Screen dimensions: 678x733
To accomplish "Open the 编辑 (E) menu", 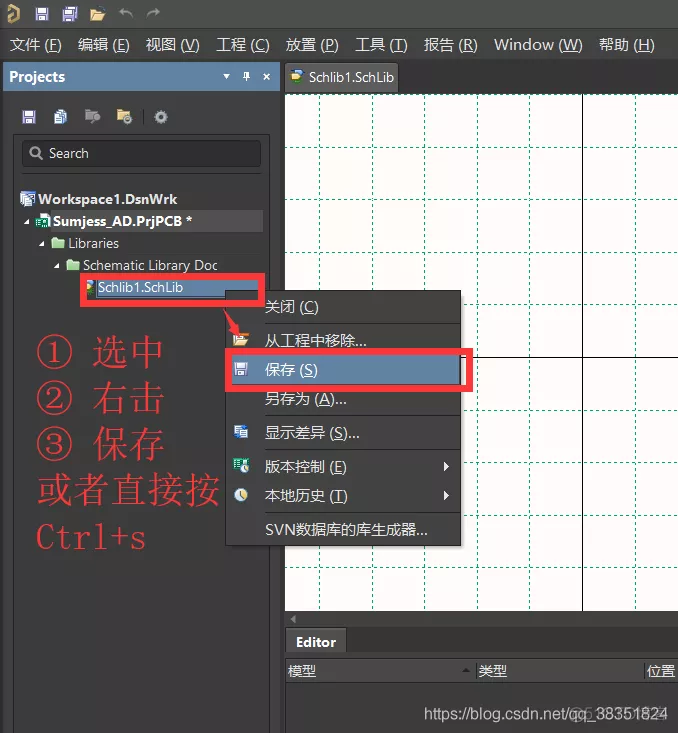I will tap(104, 45).
